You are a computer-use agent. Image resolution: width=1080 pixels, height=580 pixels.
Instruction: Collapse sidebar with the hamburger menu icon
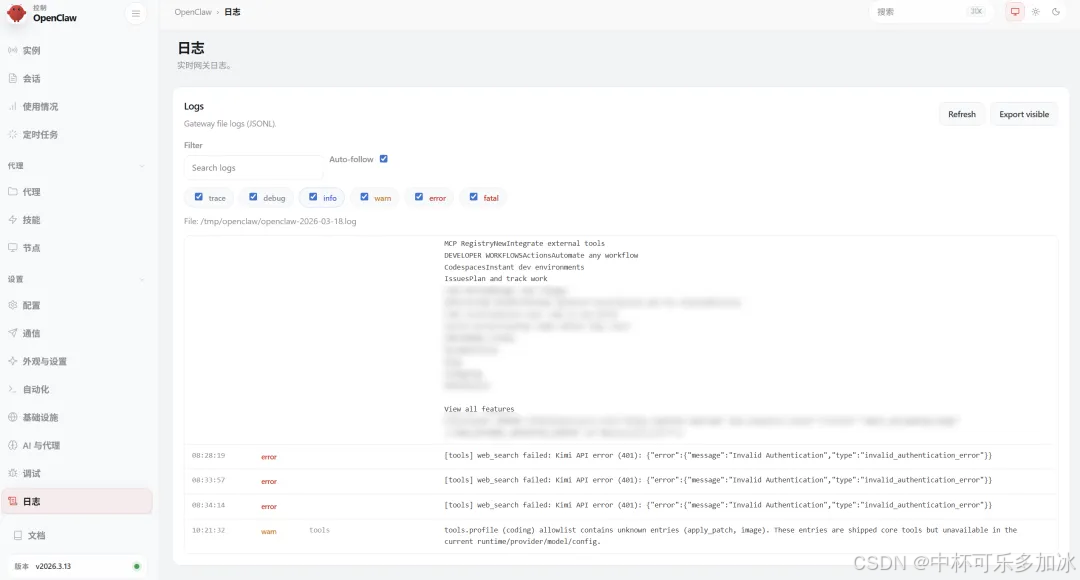point(136,14)
